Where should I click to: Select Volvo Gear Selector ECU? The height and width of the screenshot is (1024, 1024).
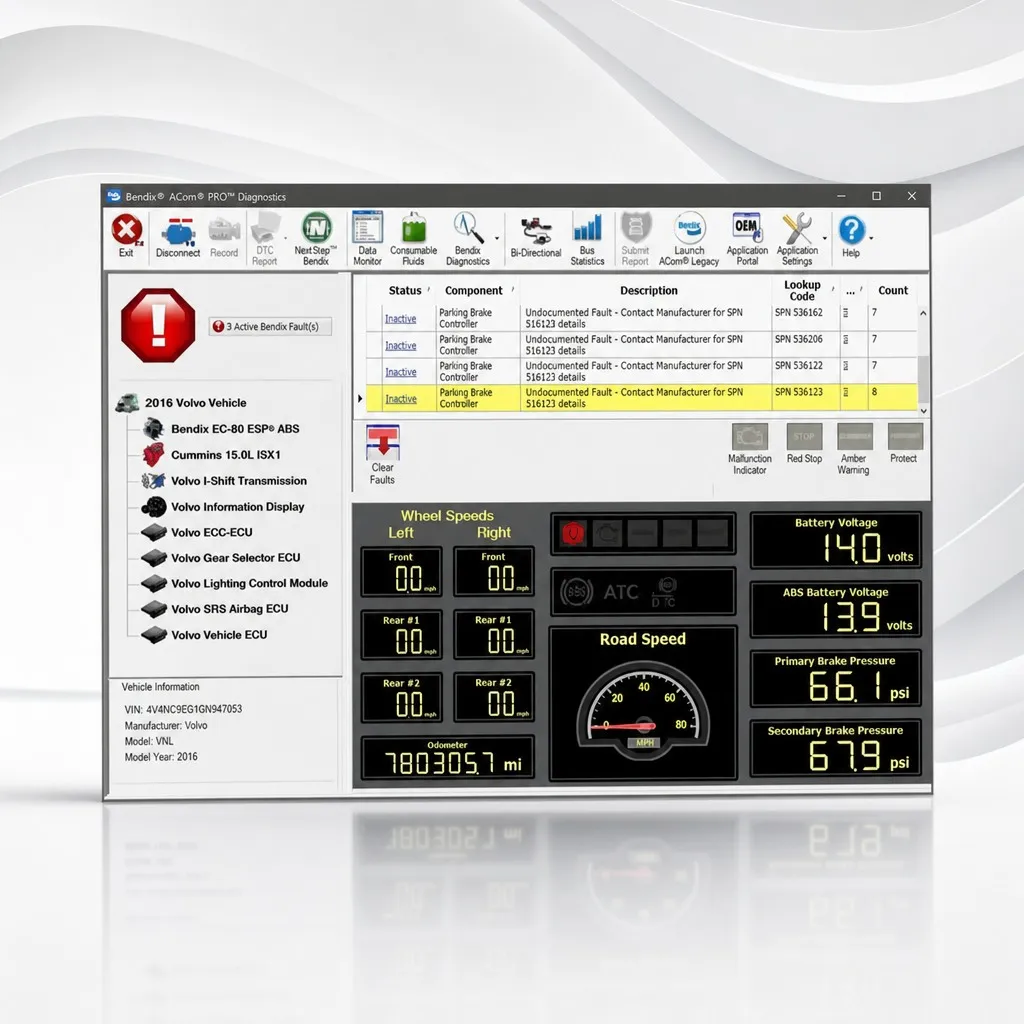point(235,558)
